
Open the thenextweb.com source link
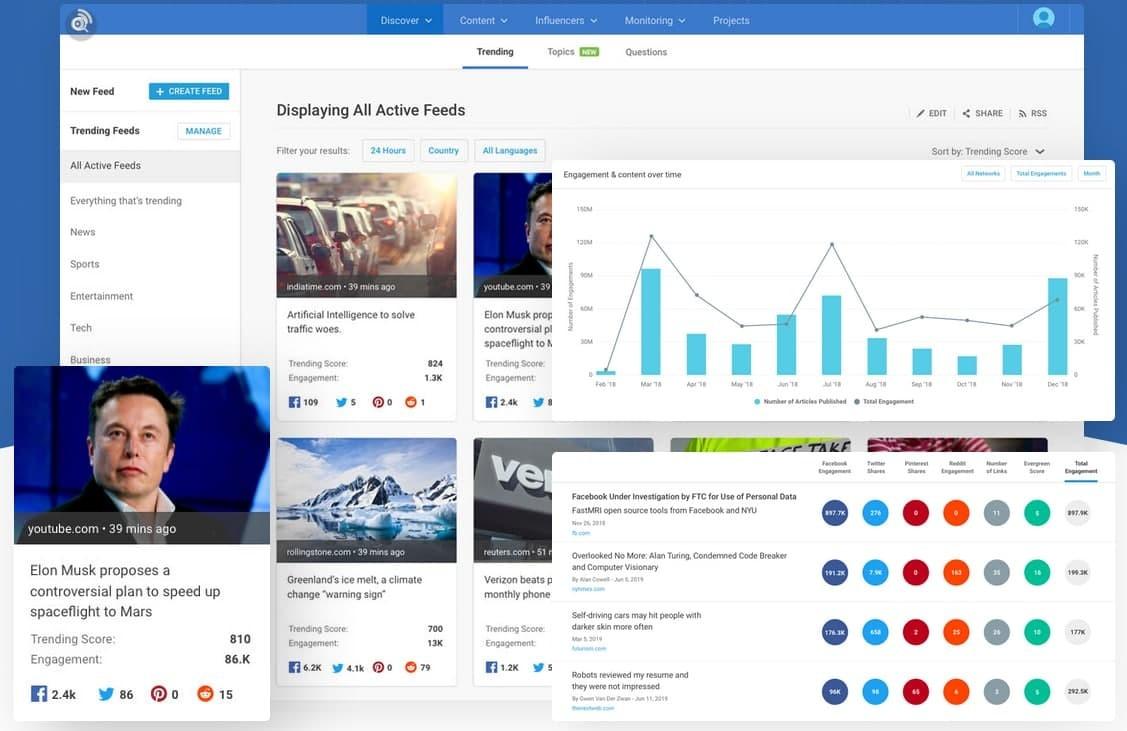[593, 708]
